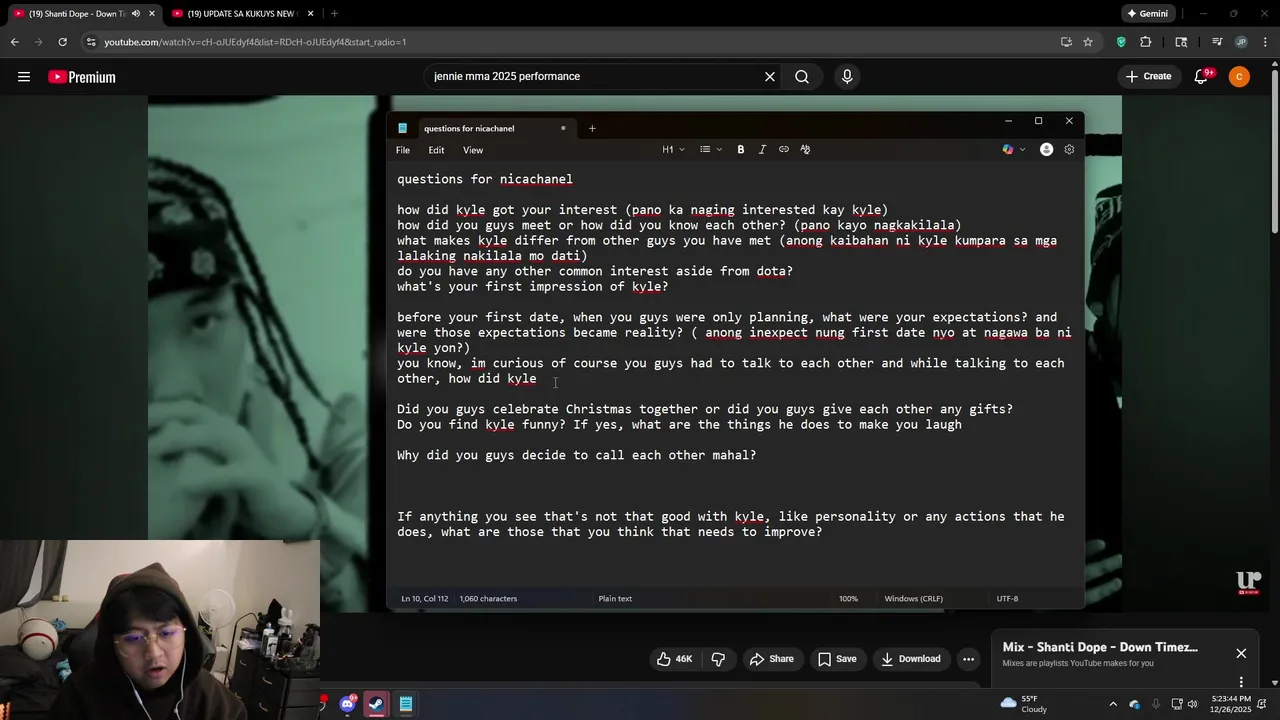Open Discord from the taskbar
The image size is (1280, 720).
pos(347,704)
